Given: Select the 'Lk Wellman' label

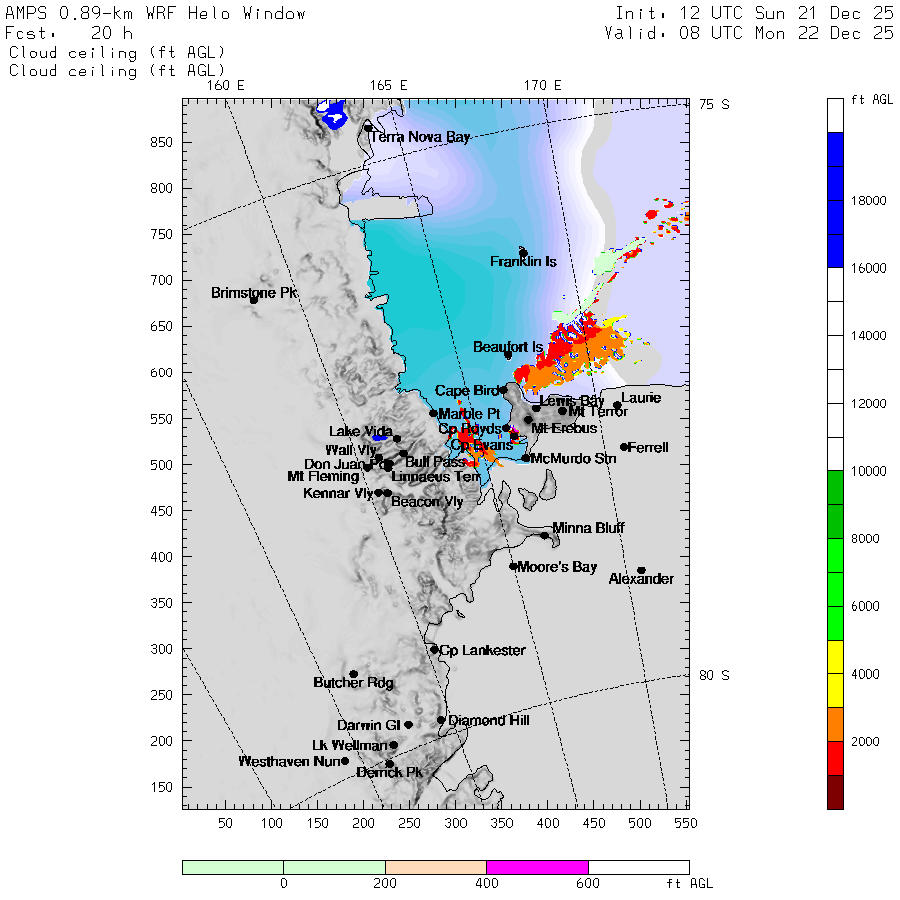Looking at the screenshot, I should coord(350,745).
